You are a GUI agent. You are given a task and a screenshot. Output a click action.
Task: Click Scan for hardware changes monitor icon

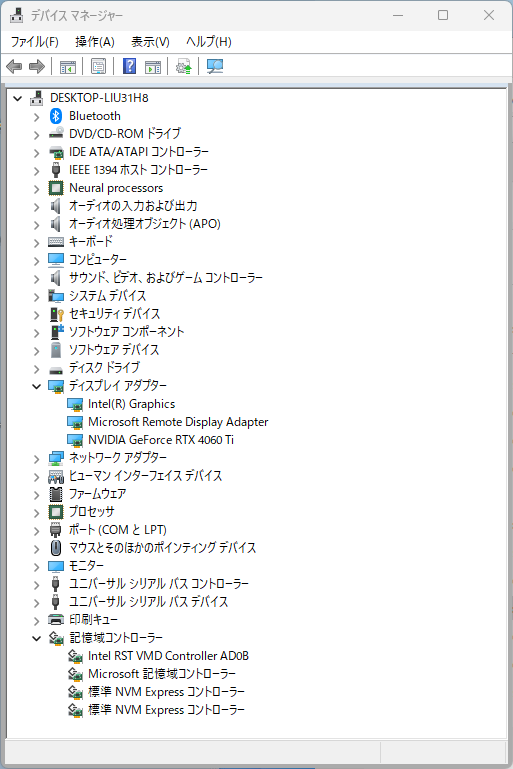tap(215, 66)
